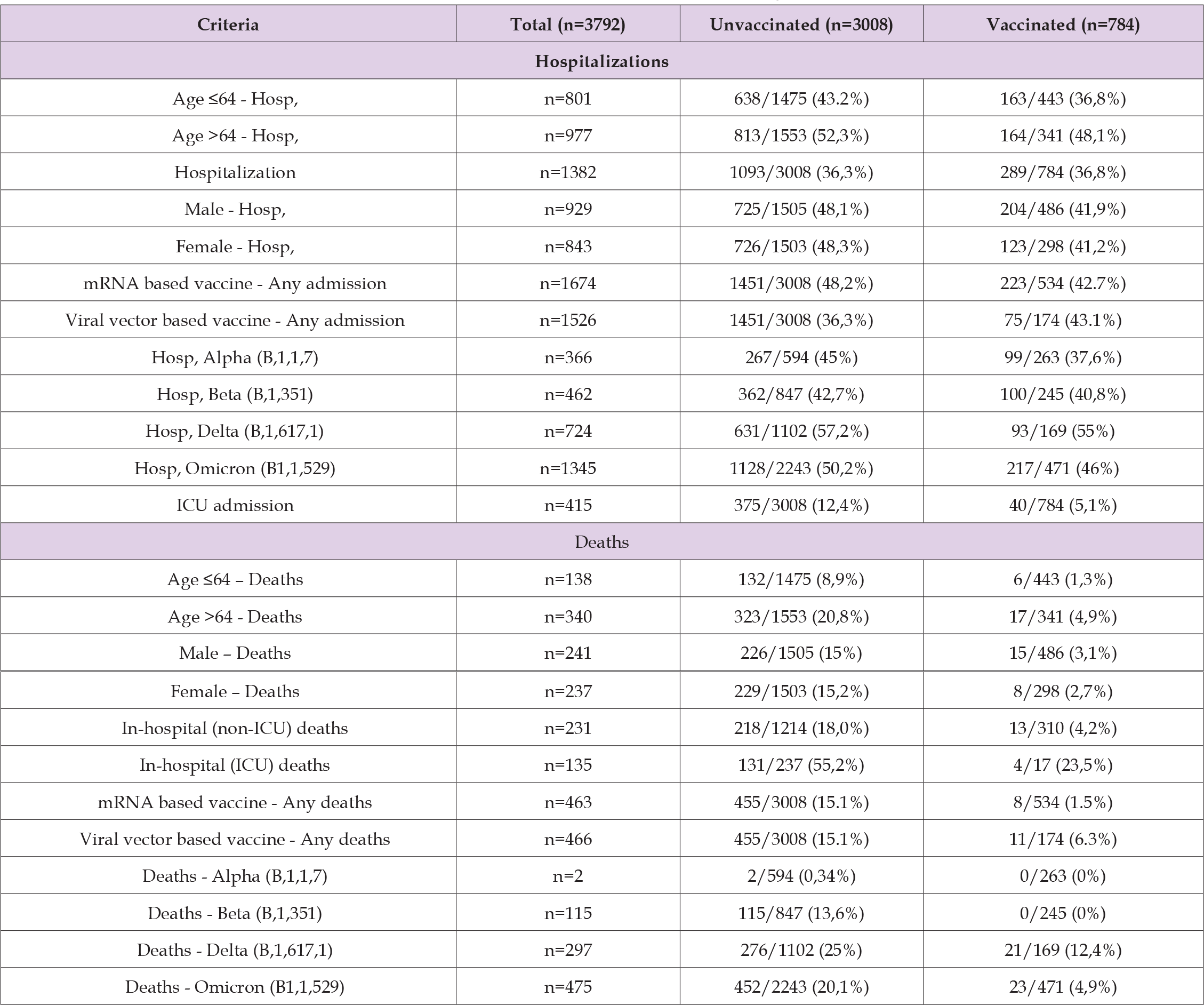This screenshot has width=1204, height=1005.
Task: Select the value '289/784 (36,8%)'
Action: point(1063,172)
